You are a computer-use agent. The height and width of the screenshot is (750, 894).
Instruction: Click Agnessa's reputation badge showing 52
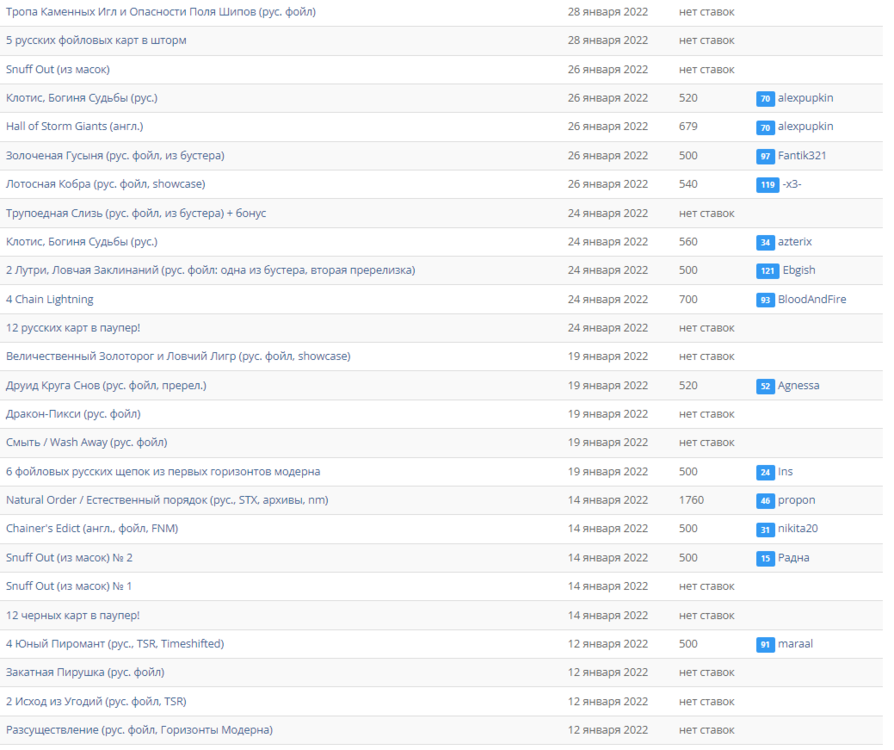coord(765,385)
